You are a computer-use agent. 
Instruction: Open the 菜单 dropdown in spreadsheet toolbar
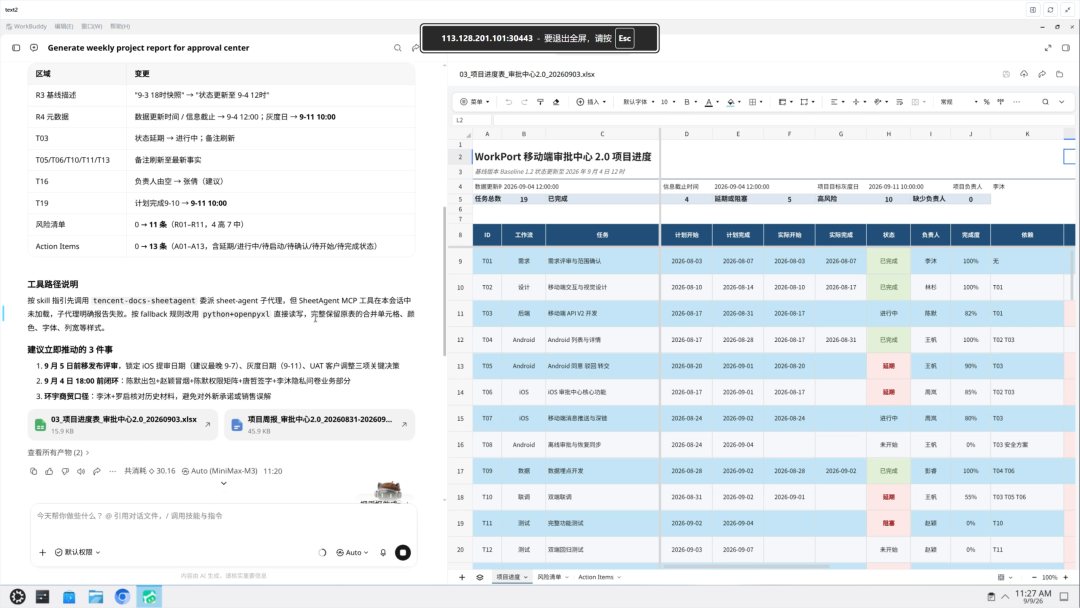pos(475,102)
